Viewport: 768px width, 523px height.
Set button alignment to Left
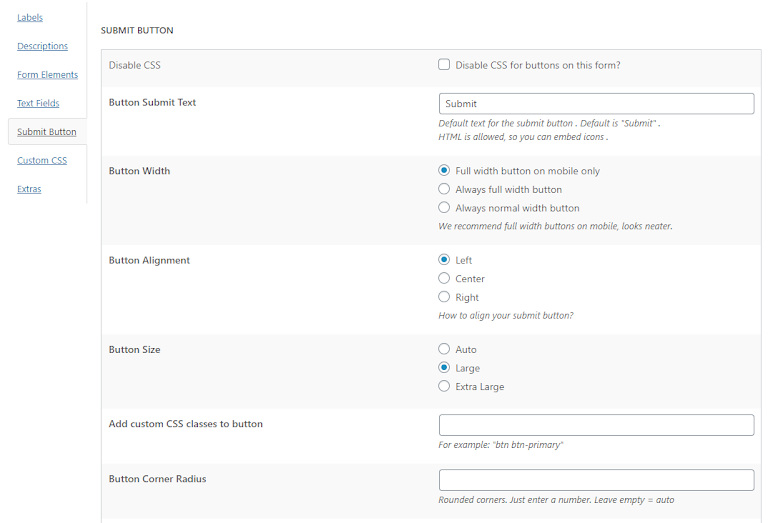tap(444, 260)
